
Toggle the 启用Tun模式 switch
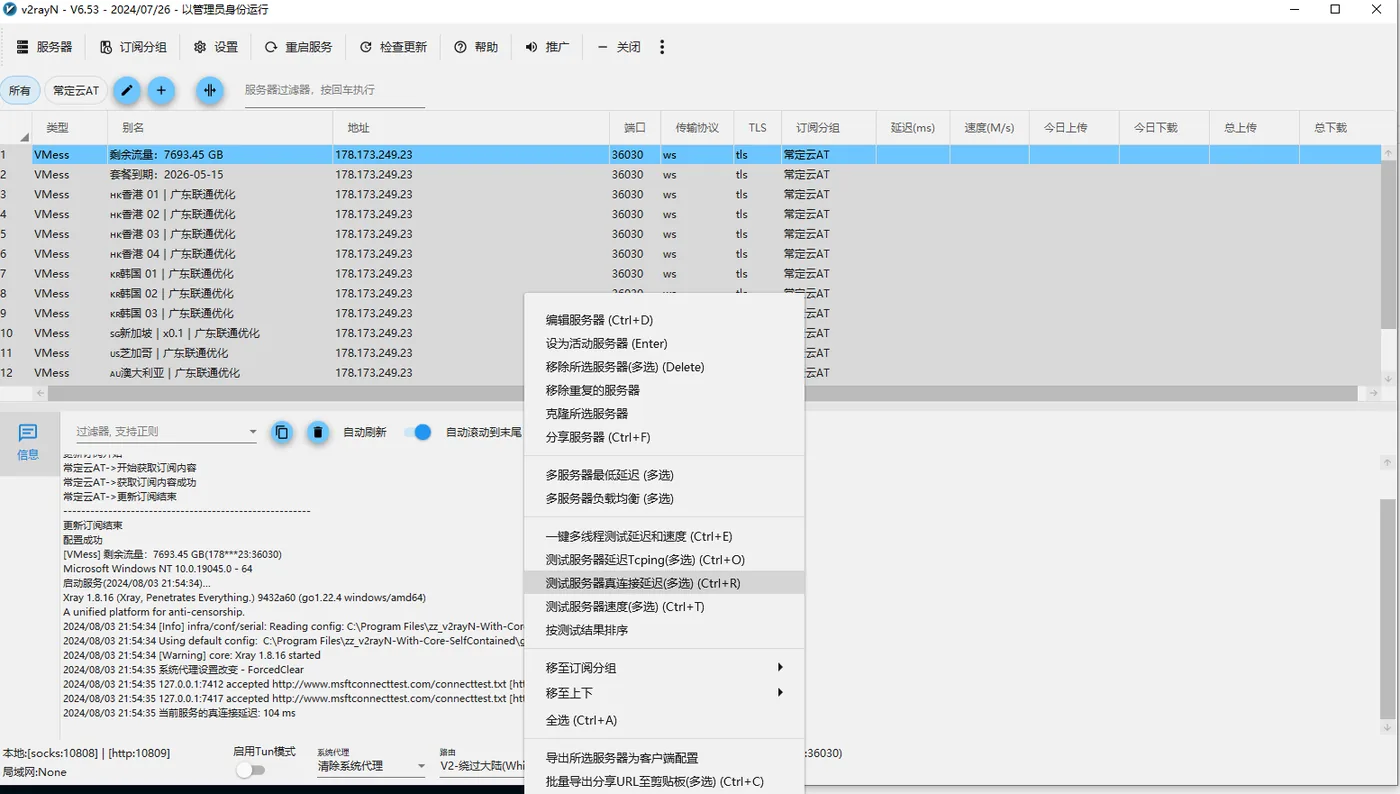(250, 770)
